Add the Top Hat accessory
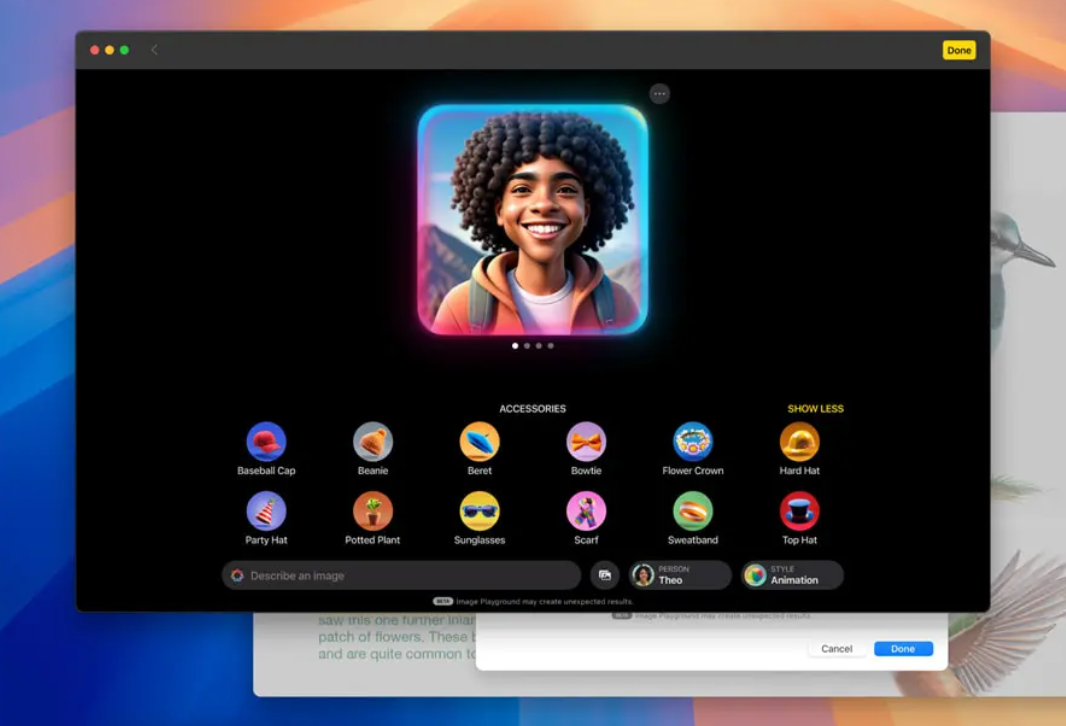Viewport: 1066px width, 726px height. point(800,511)
